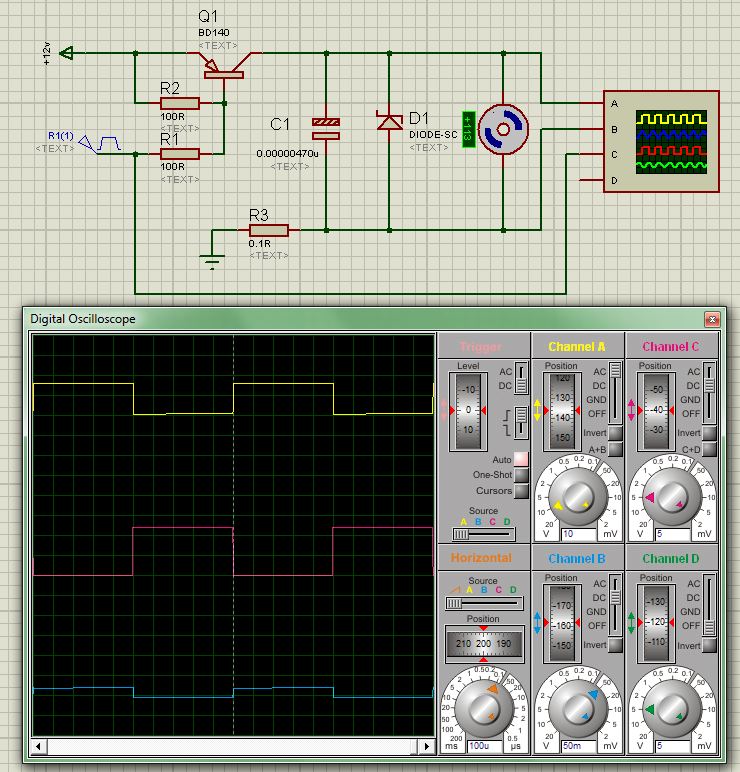
Task: Select the ground terminal symbol
Action: tap(211, 260)
